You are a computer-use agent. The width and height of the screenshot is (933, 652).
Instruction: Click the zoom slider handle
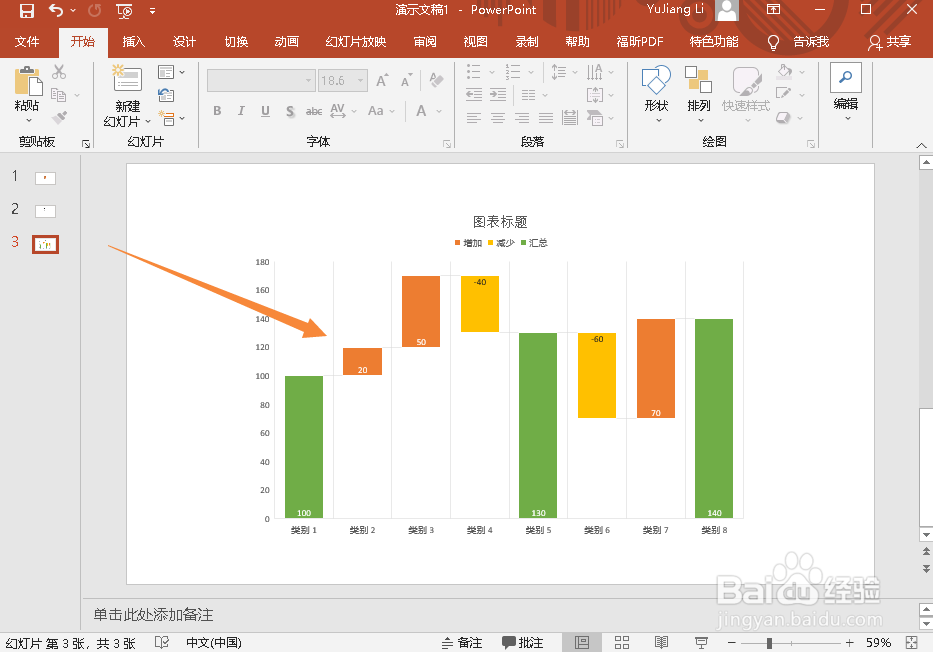click(769, 642)
